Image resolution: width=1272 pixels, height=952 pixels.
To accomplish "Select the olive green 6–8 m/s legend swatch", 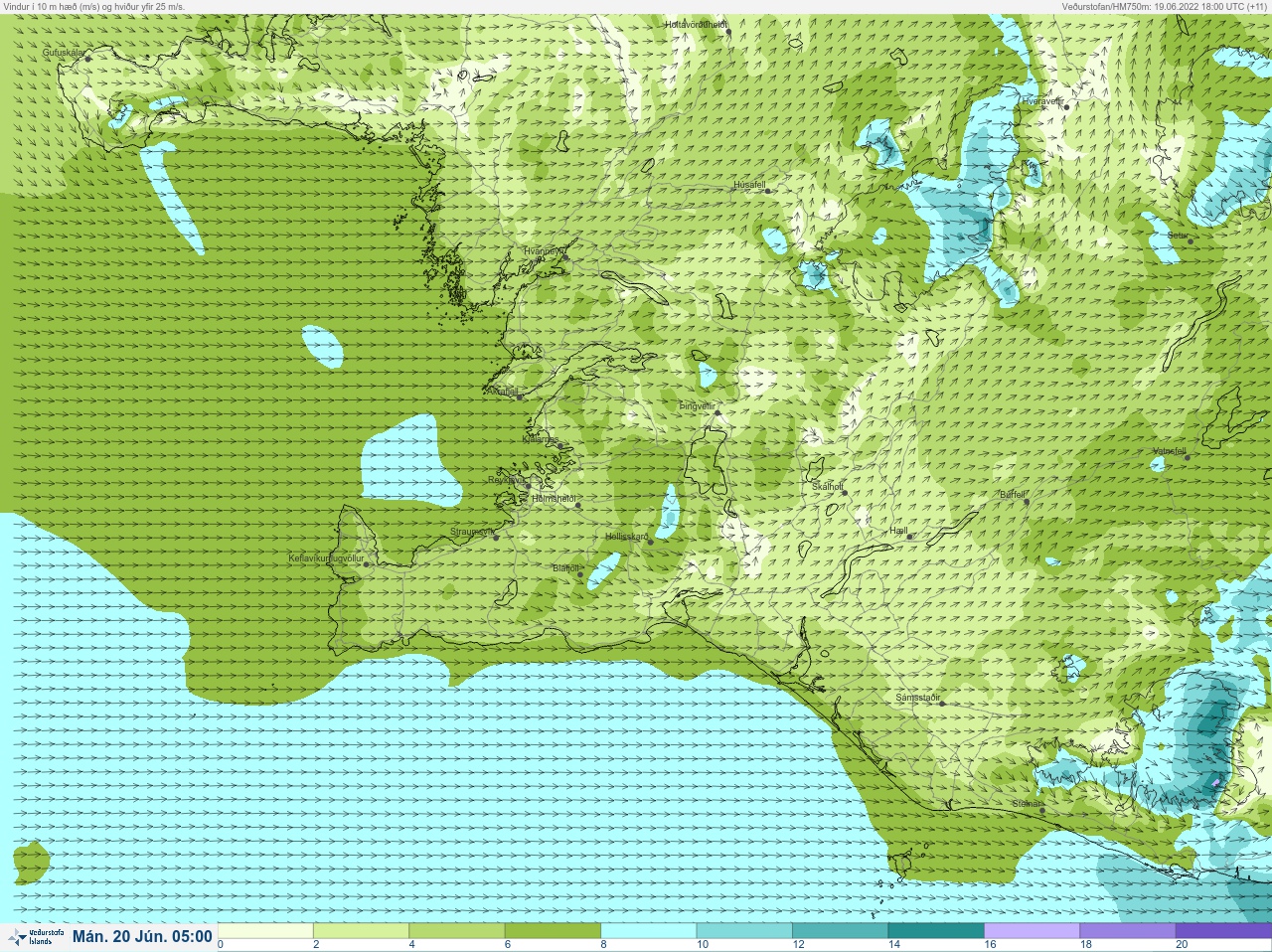I will (x=554, y=931).
